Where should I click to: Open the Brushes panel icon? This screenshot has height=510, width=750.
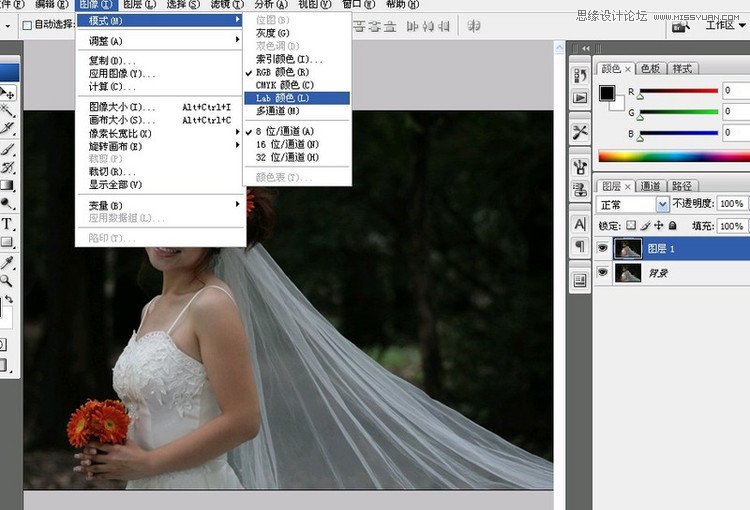pos(580,167)
